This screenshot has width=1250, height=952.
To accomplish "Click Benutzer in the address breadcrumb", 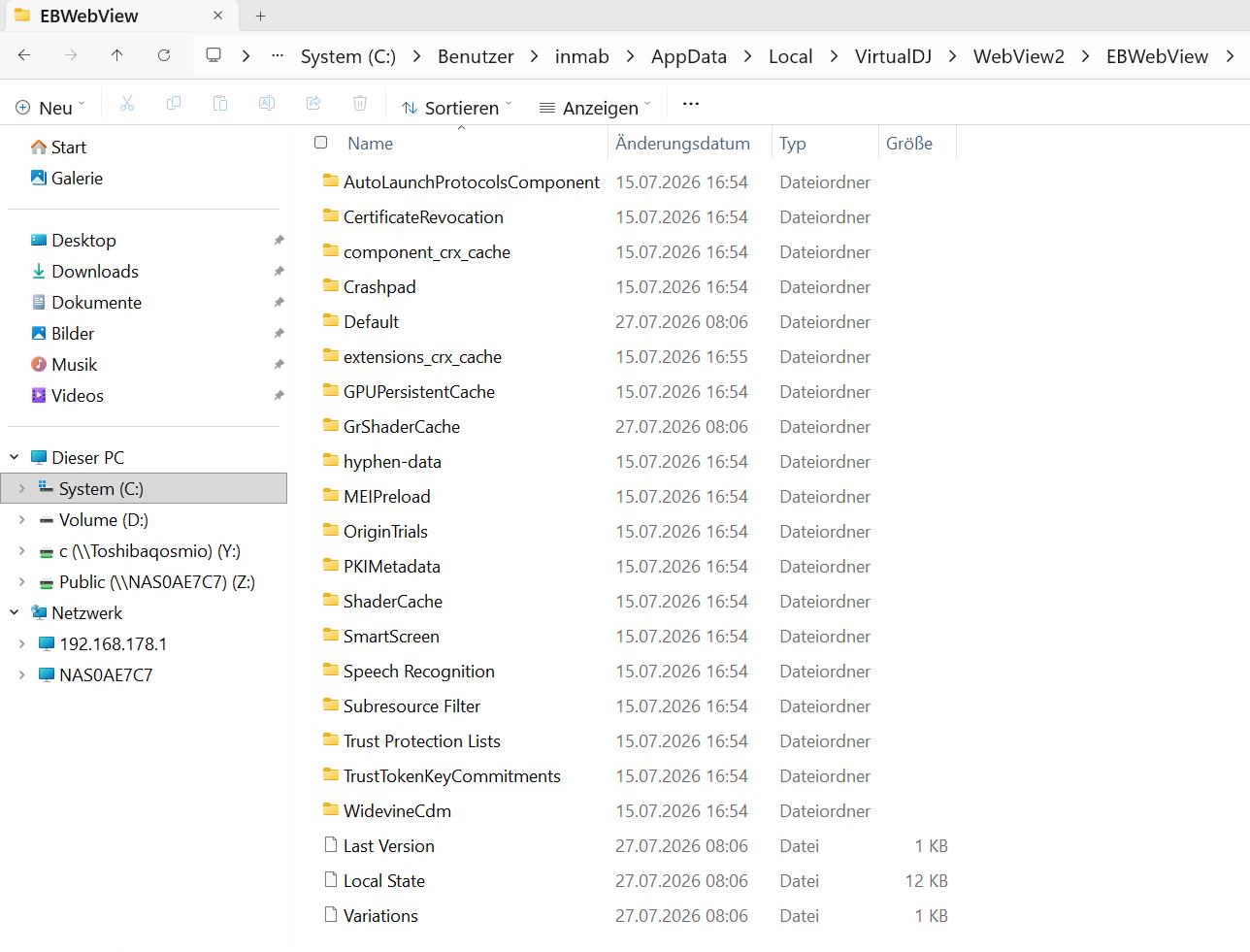I will click(476, 56).
